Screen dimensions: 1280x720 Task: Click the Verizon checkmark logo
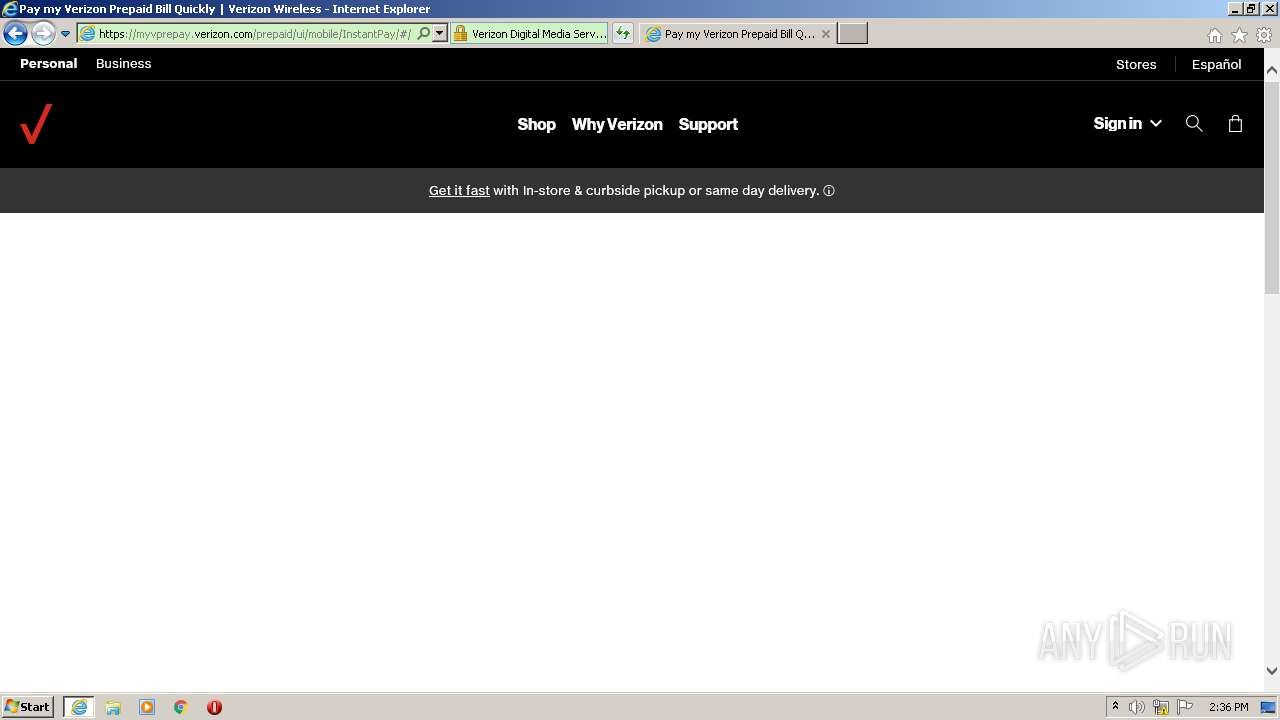36,124
